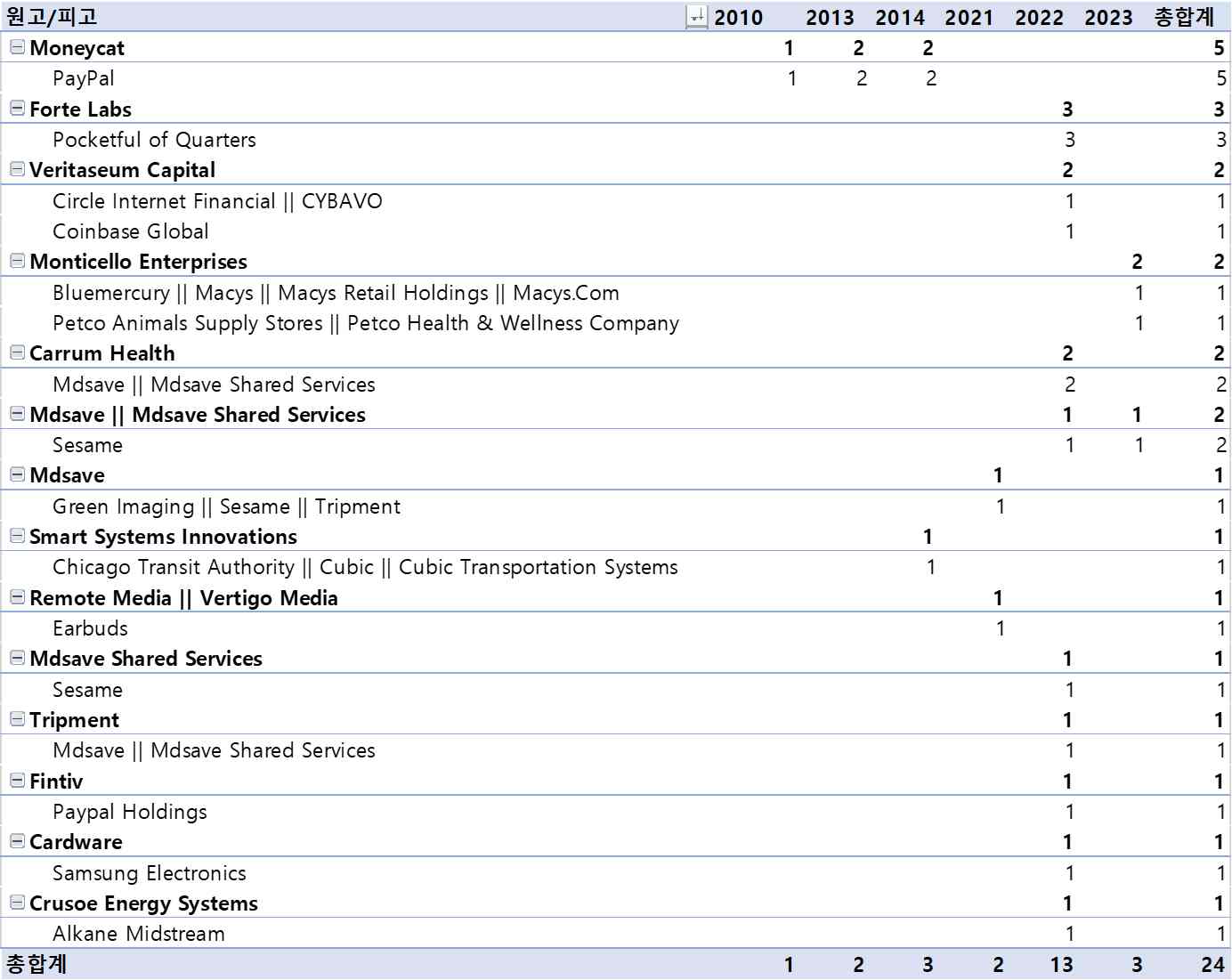Select the Tripment row label
The image size is (1232, 980).
coord(74,720)
